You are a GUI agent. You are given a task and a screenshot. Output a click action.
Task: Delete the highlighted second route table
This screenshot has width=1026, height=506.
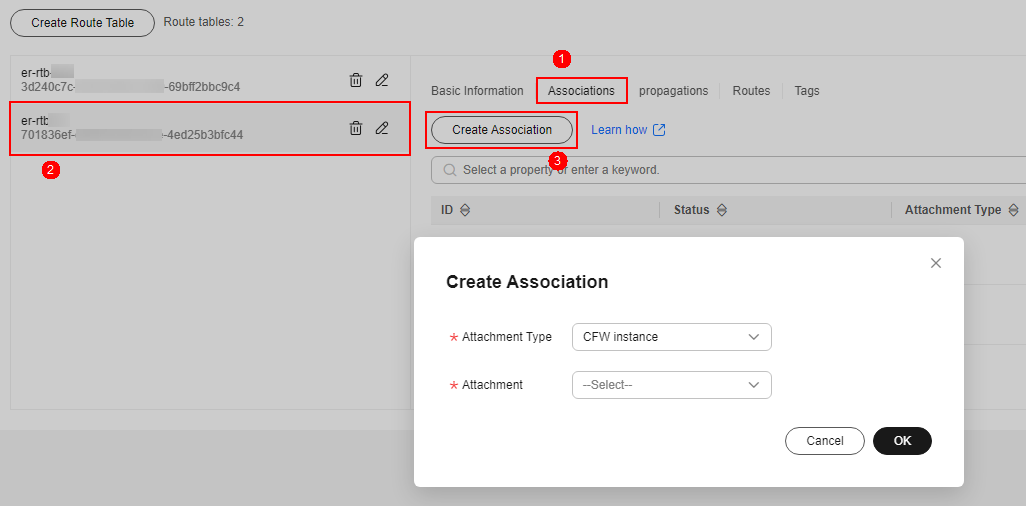coord(356,128)
